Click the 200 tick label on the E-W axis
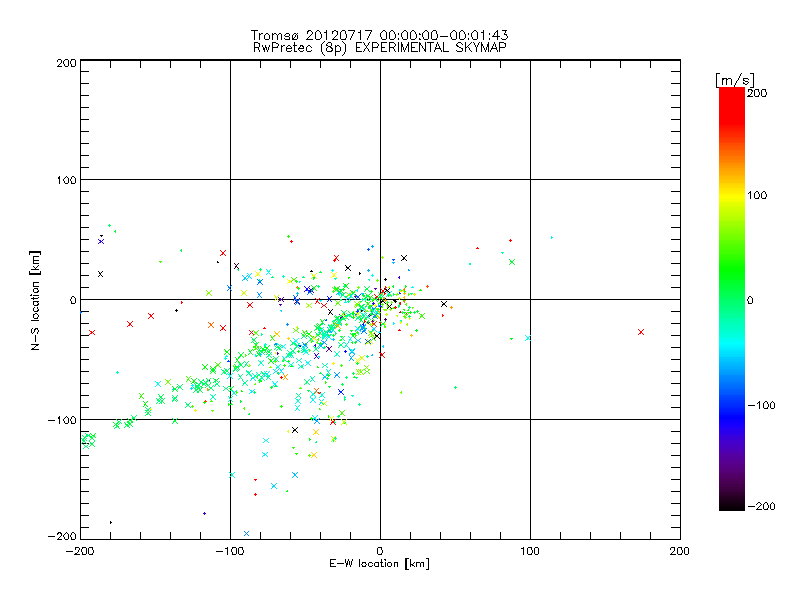 tap(680, 551)
